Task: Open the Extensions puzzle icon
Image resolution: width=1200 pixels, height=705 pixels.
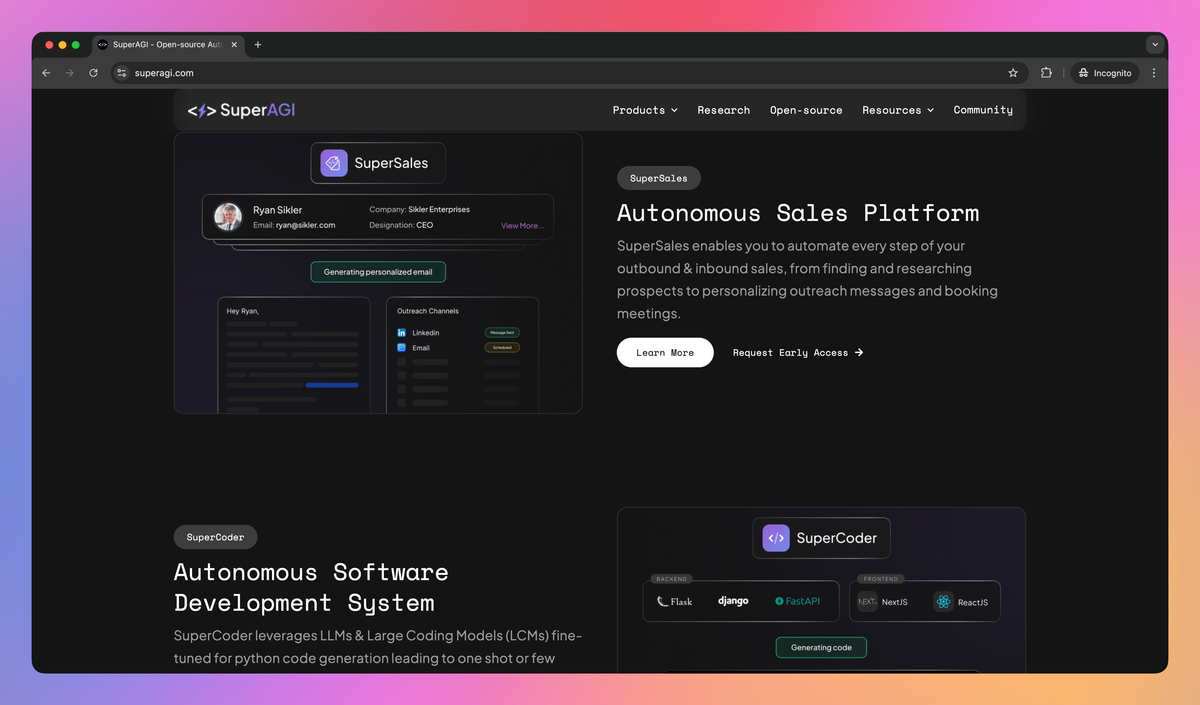Action: [1046, 73]
